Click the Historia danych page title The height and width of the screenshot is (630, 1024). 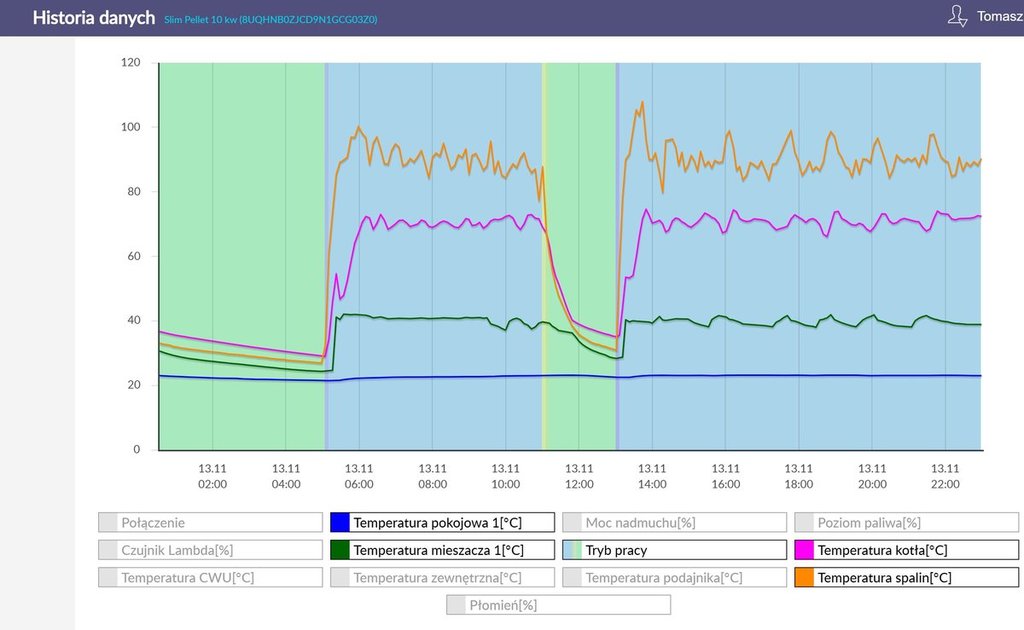point(94,18)
